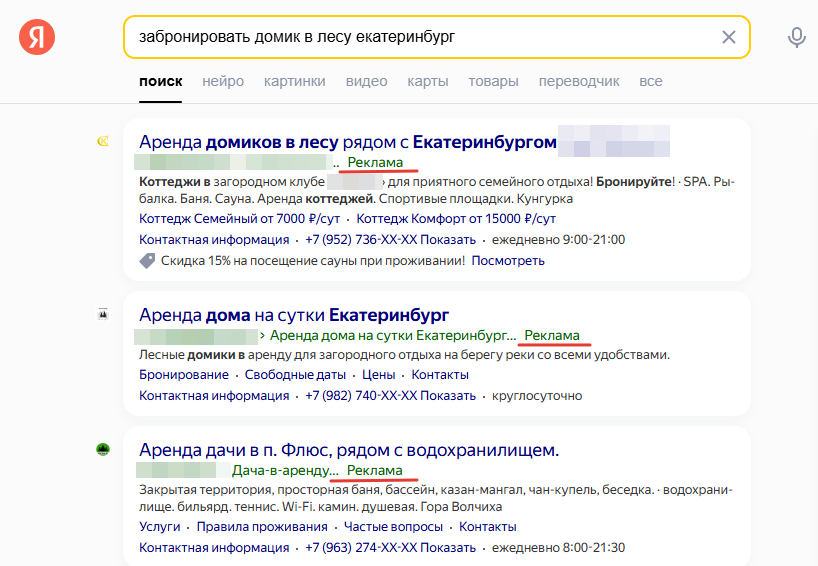Viewport: 818px width, 566px height.
Task: Click the favicon of the first ad result
Action: (103, 141)
